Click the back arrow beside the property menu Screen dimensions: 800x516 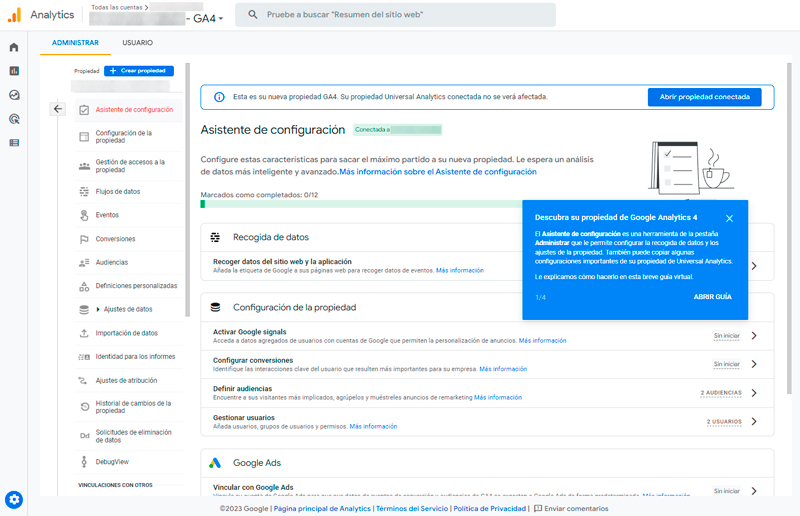[x=58, y=109]
